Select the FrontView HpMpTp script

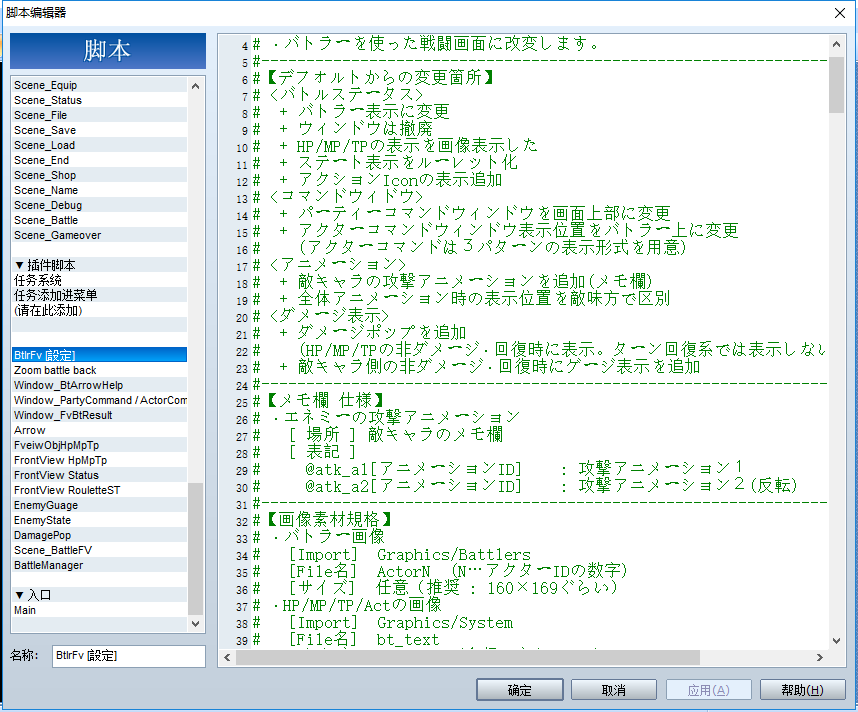[100, 460]
